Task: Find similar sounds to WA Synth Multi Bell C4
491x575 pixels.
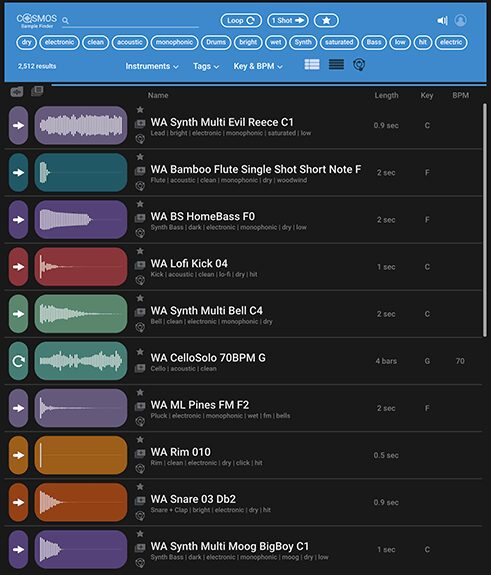Action: point(140,327)
